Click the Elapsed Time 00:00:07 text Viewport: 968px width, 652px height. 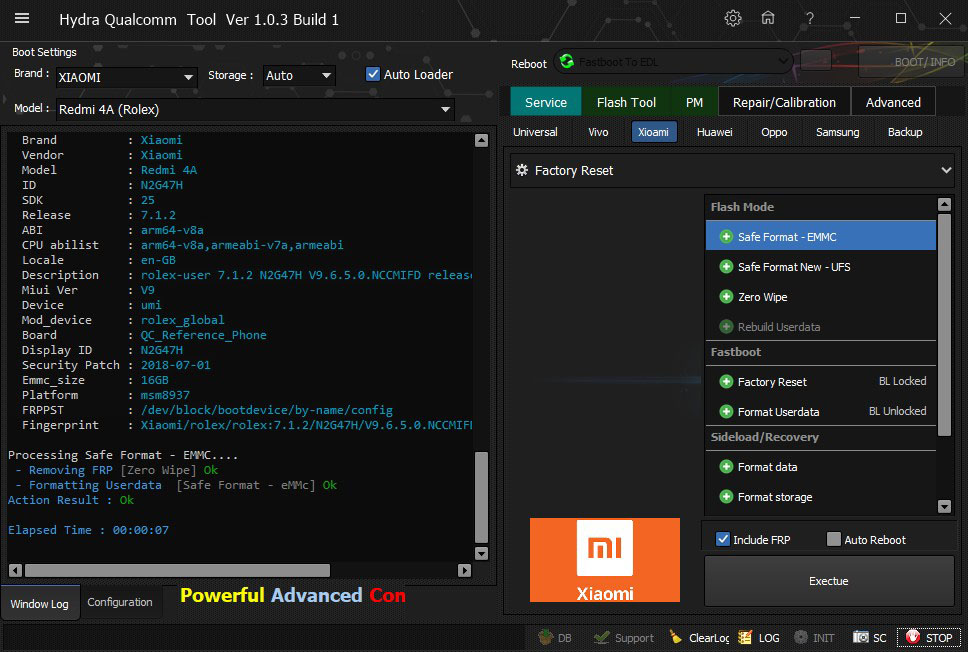[x=88, y=530]
